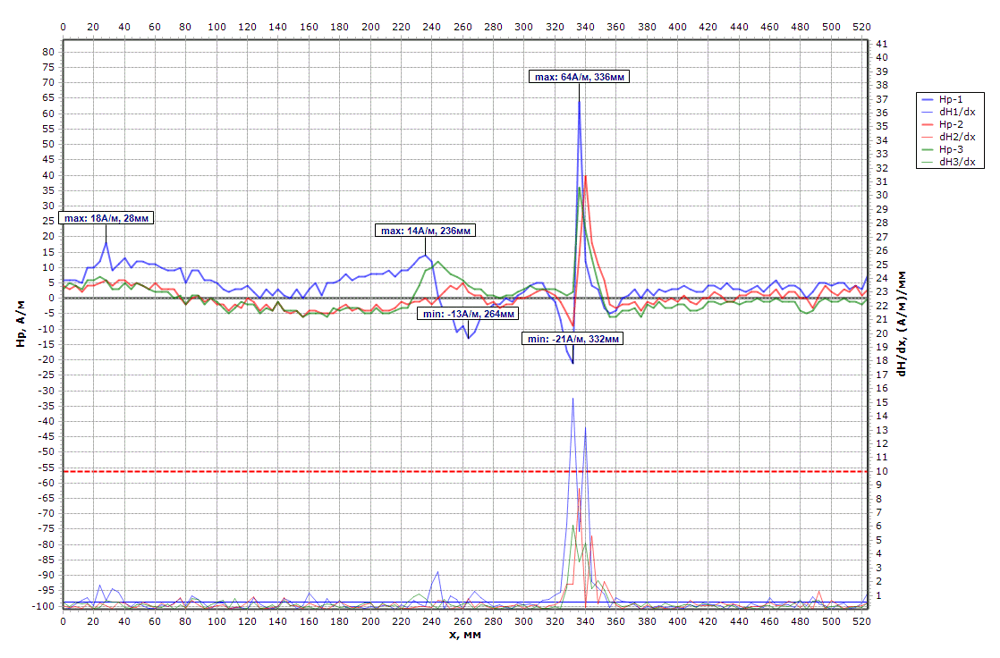The width and height of the screenshot is (1000, 658).
Task: Click the 80 tick on left axis
Action: click(47, 51)
